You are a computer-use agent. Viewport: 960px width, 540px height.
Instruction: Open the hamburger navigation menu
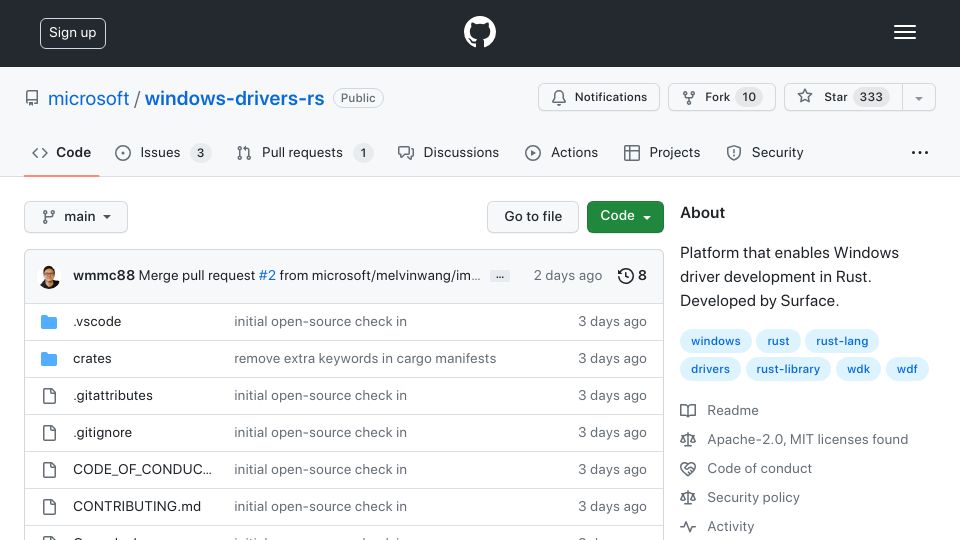click(904, 32)
